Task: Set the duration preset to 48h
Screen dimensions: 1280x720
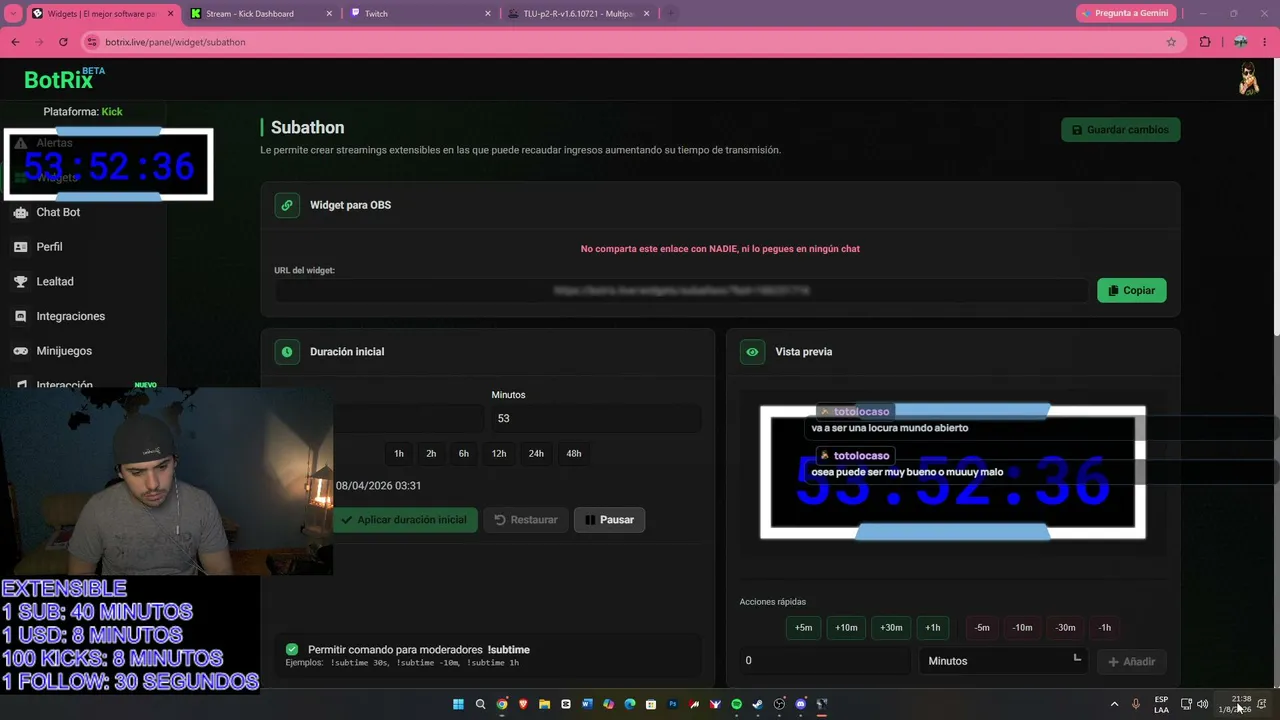Action: [574, 454]
